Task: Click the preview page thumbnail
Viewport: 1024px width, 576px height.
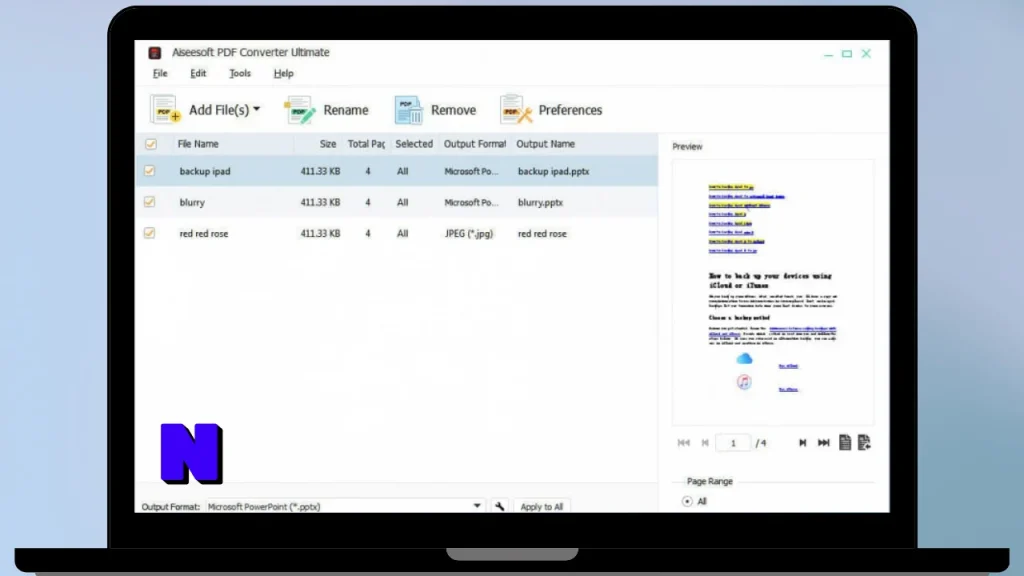Action: (x=773, y=293)
